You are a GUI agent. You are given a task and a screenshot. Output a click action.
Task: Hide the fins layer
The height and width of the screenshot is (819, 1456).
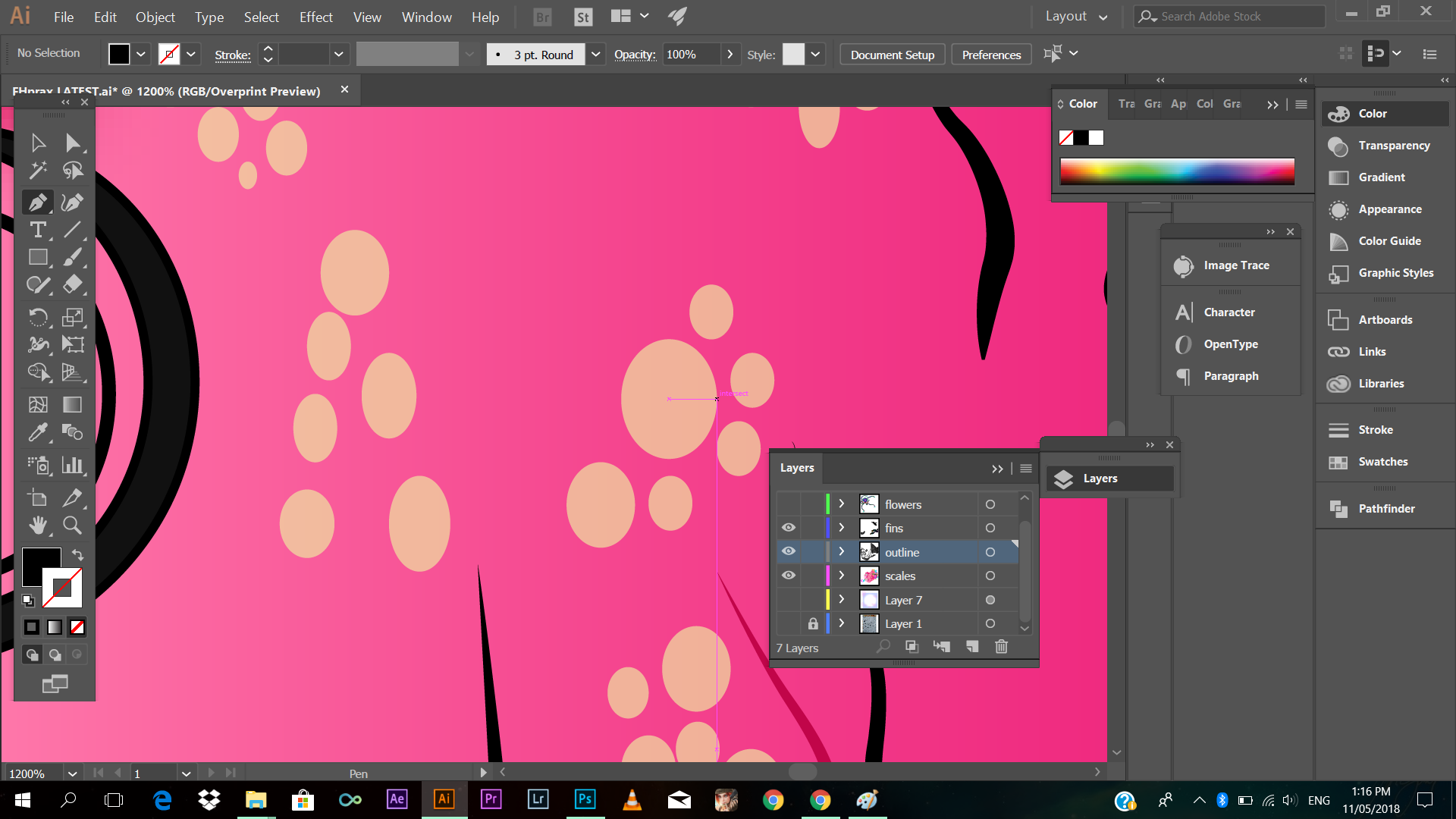click(x=789, y=528)
